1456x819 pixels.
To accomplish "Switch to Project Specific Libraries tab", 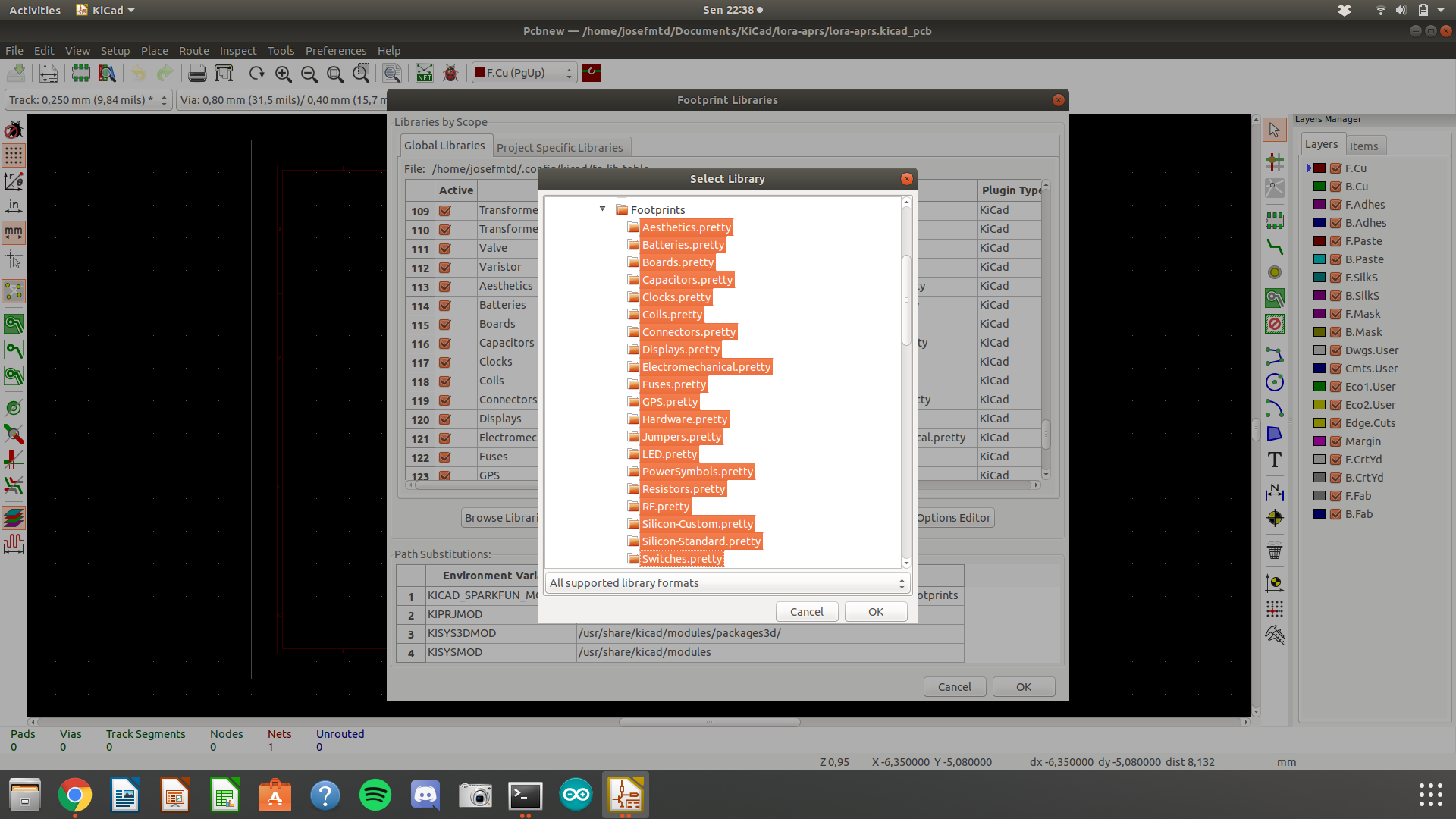I will click(x=559, y=147).
